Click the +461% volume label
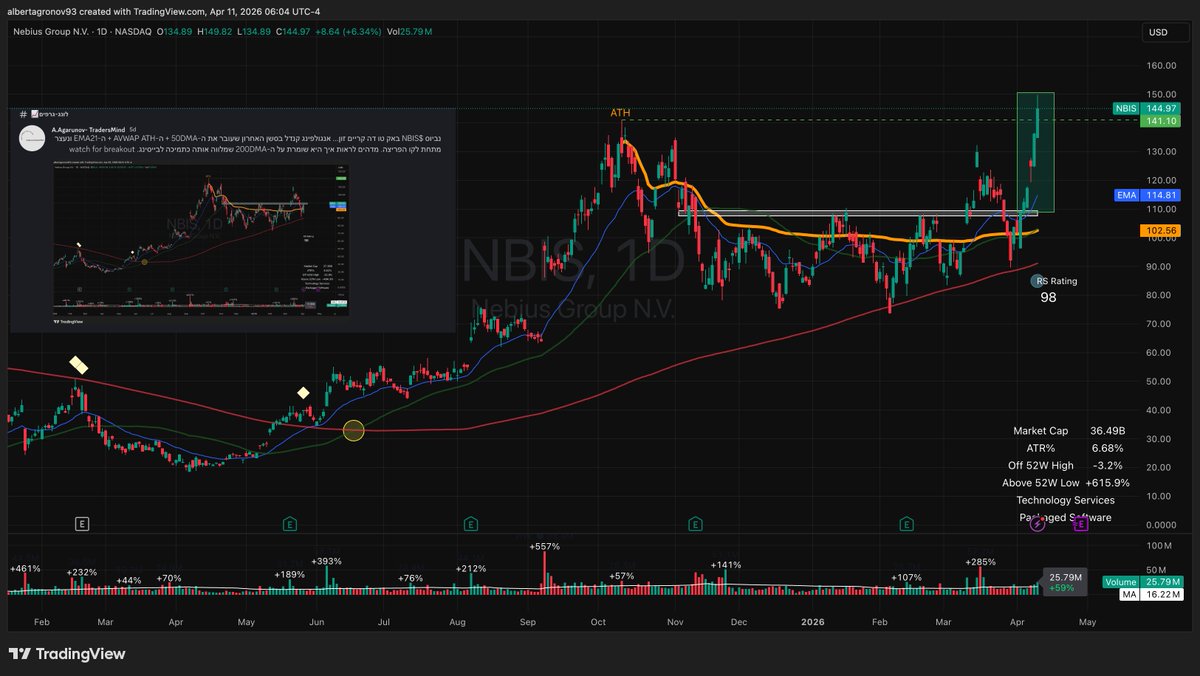This screenshot has height=676, width=1200. [24, 568]
